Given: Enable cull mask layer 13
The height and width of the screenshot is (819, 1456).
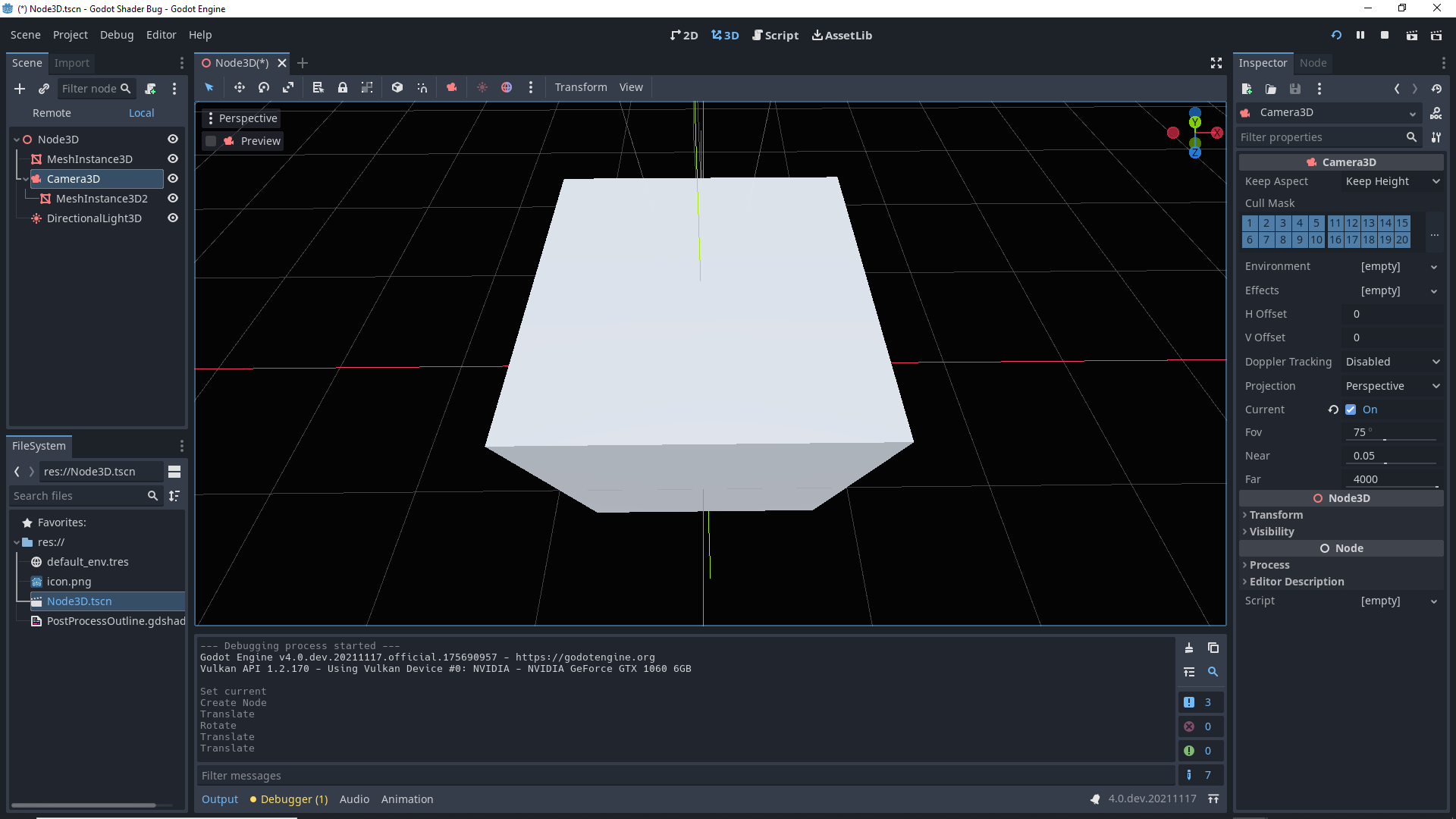Looking at the screenshot, I should pos(1370,223).
